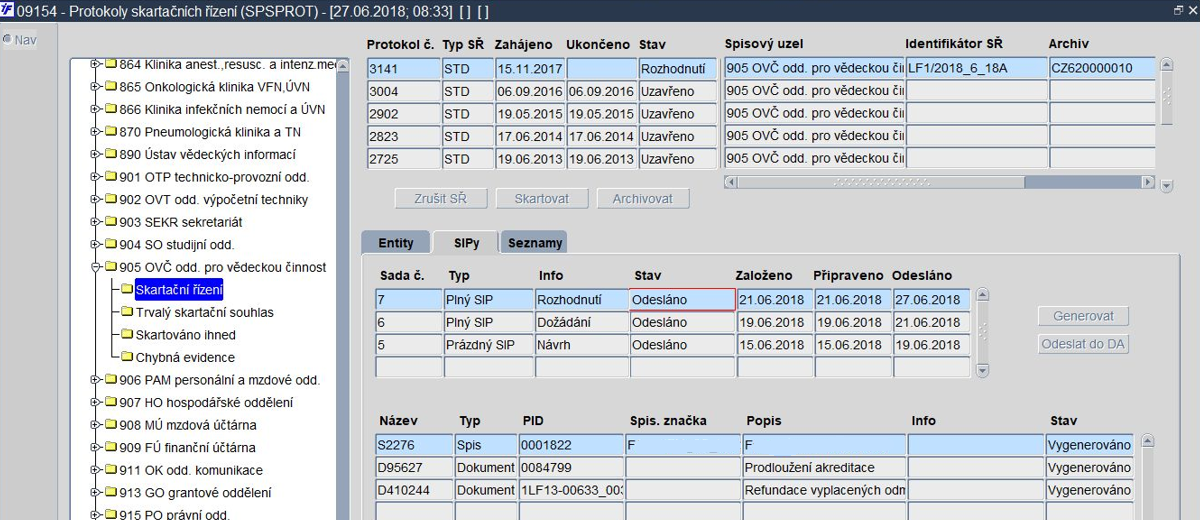1200x520 pixels.
Task: Click the Generovat button
Action: click(1083, 316)
